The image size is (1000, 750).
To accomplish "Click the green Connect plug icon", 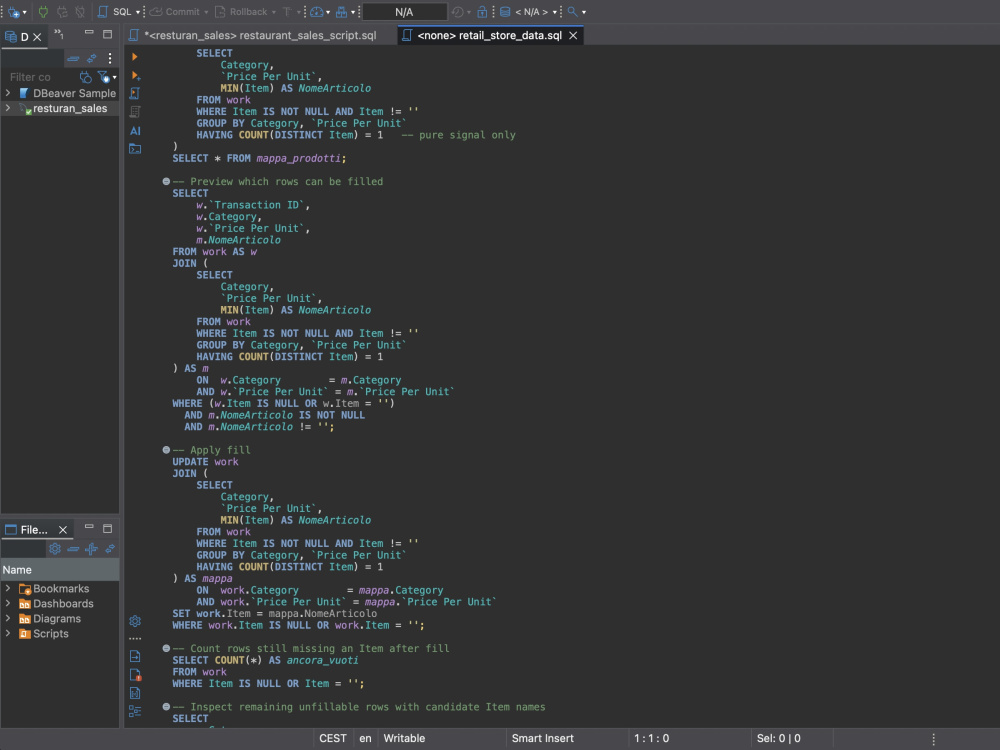I will click(x=43, y=11).
